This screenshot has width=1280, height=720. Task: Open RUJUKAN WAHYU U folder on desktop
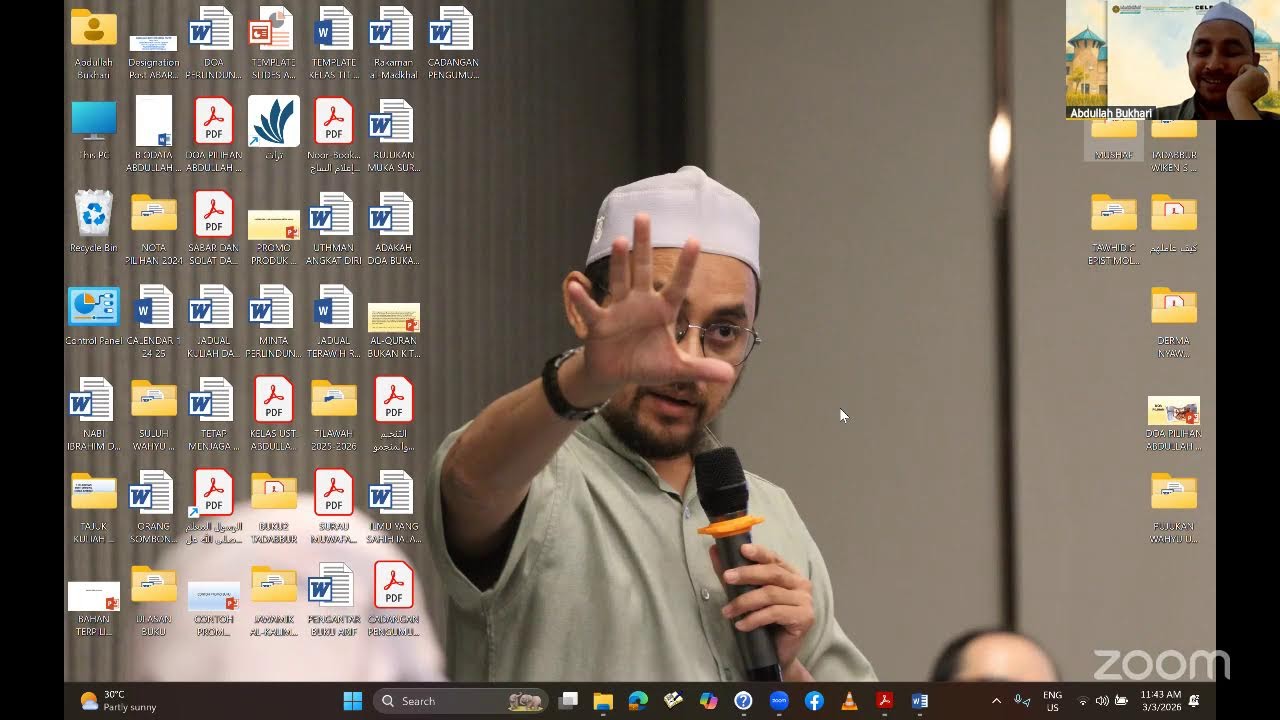[1174, 508]
